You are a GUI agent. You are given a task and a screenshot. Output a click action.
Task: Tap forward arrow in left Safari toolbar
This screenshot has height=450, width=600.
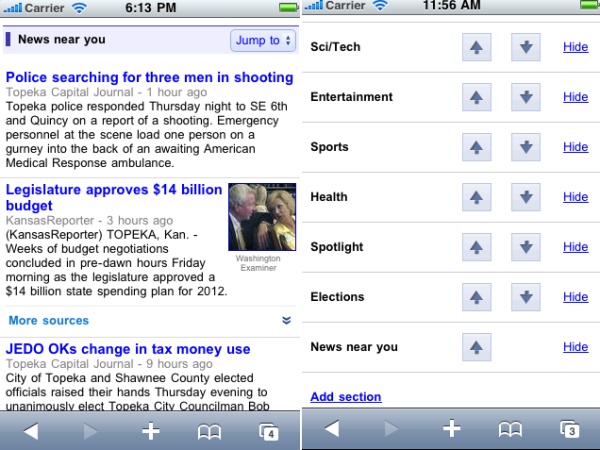click(x=90, y=431)
